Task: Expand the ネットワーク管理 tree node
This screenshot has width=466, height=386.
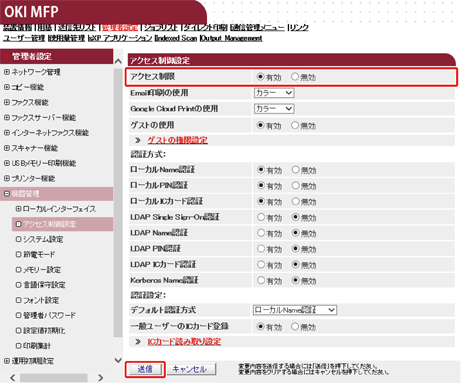Action: click(x=7, y=72)
